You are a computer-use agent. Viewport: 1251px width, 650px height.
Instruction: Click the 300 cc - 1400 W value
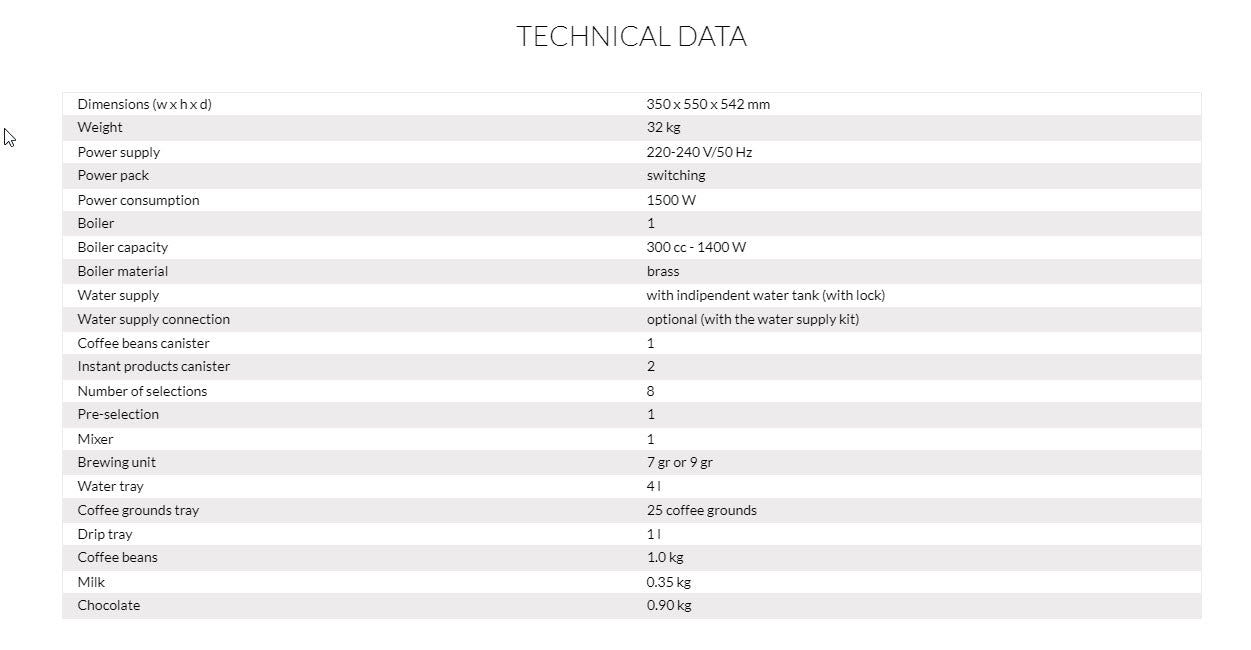click(x=696, y=247)
